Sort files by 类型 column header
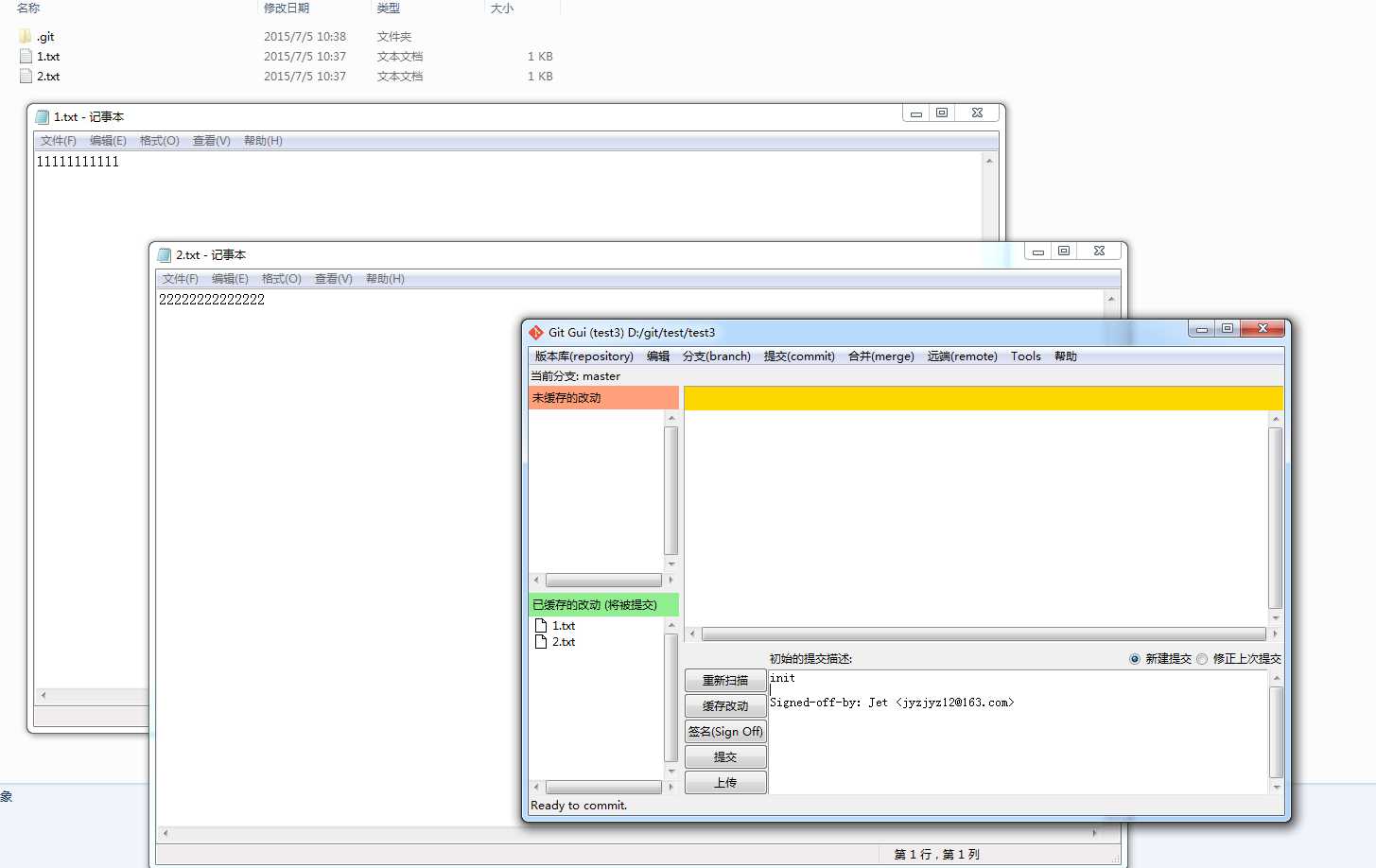This screenshot has width=1376, height=868. click(389, 8)
